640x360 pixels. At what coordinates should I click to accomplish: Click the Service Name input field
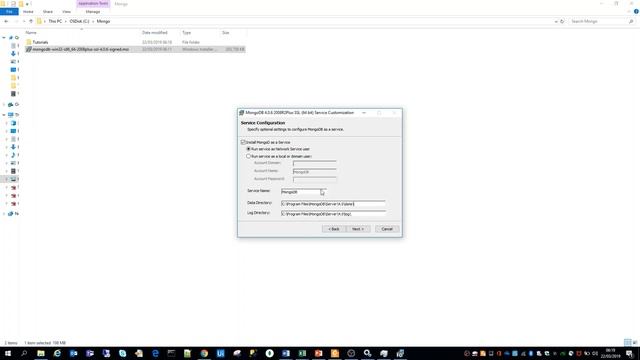(x=303, y=191)
